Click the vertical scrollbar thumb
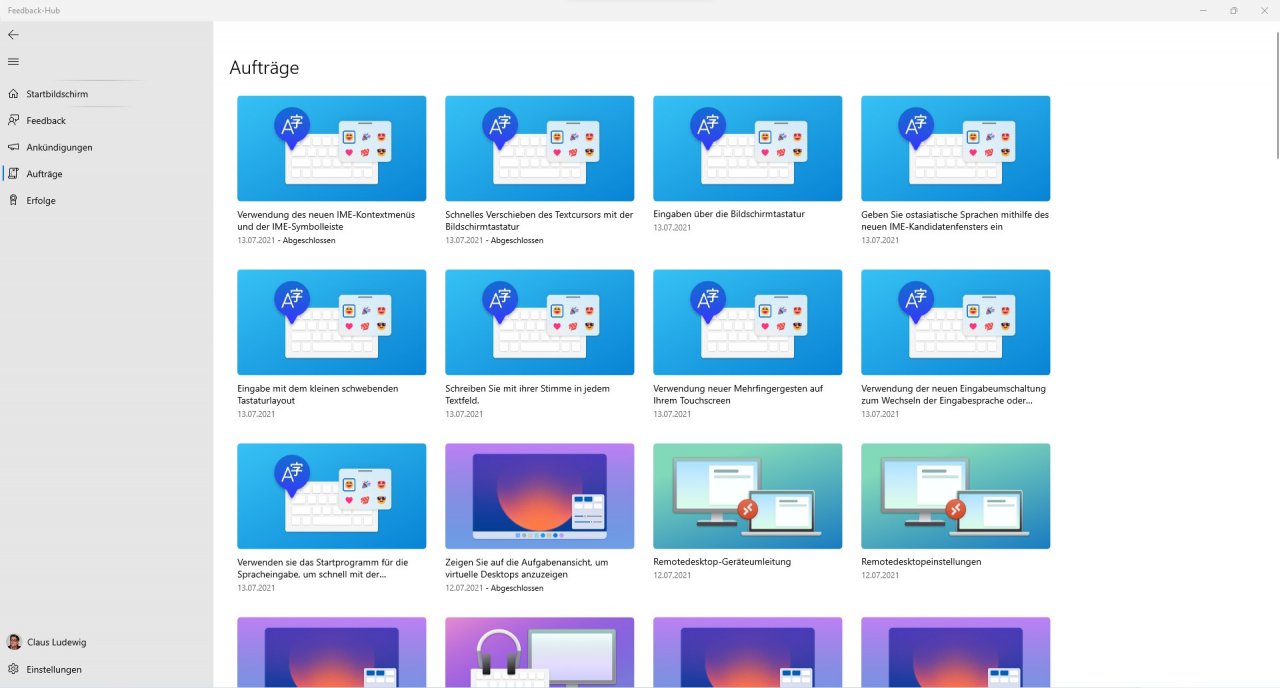 [1276, 95]
